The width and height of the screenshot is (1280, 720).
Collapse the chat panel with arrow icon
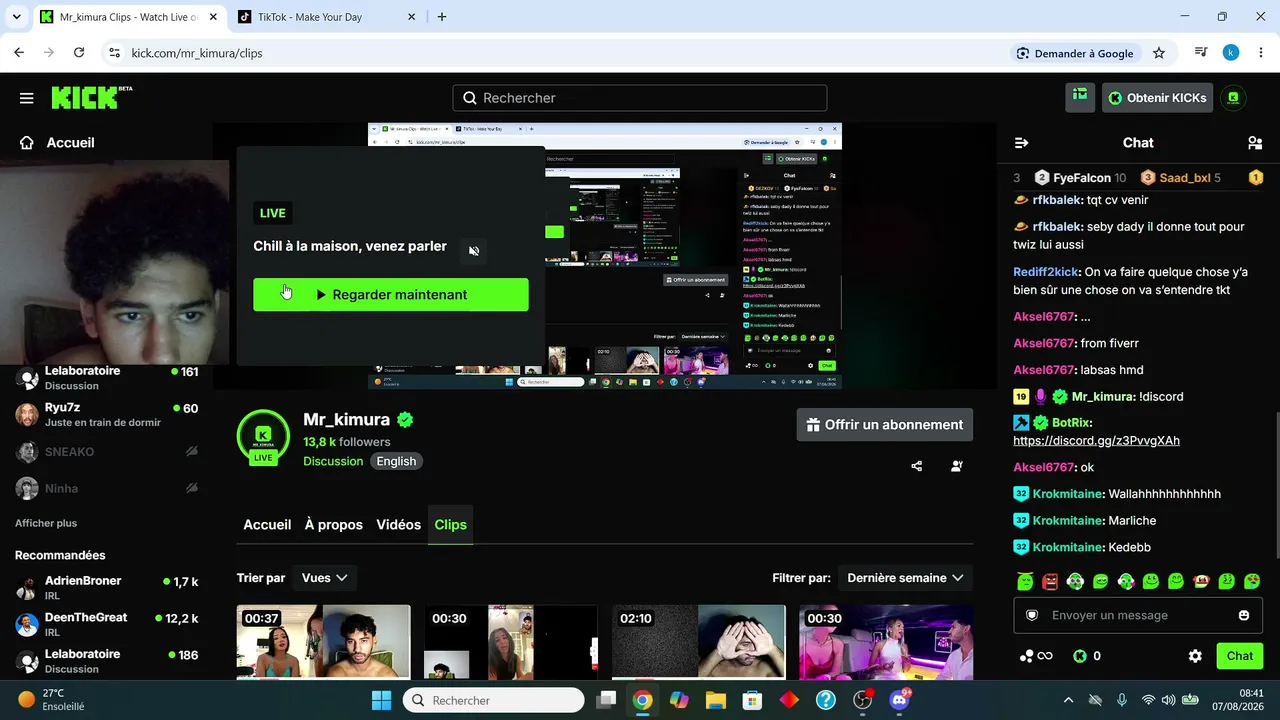[x=1021, y=143]
